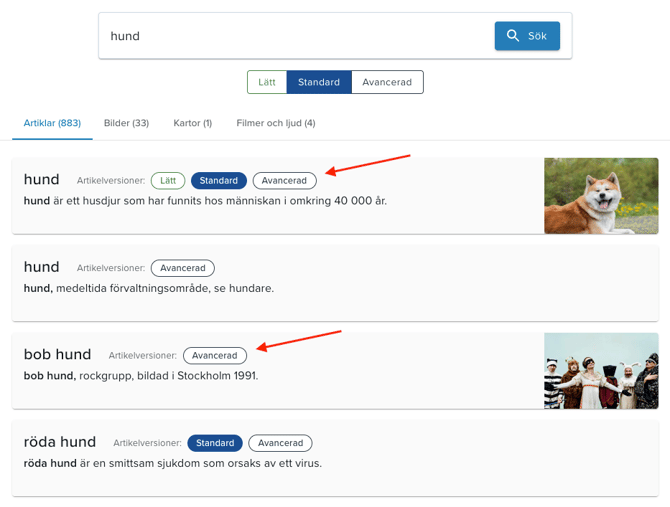The width and height of the screenshot is (670, 507).
Task: Switch to the Bilder (33) tab
Action: 126,123
